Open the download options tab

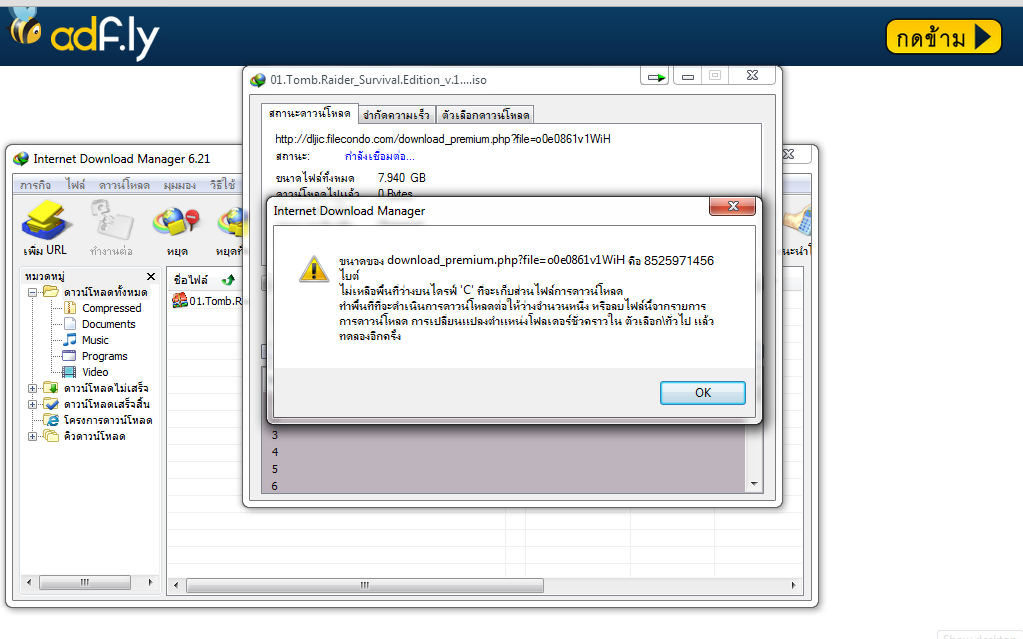(x=485, y=115)
